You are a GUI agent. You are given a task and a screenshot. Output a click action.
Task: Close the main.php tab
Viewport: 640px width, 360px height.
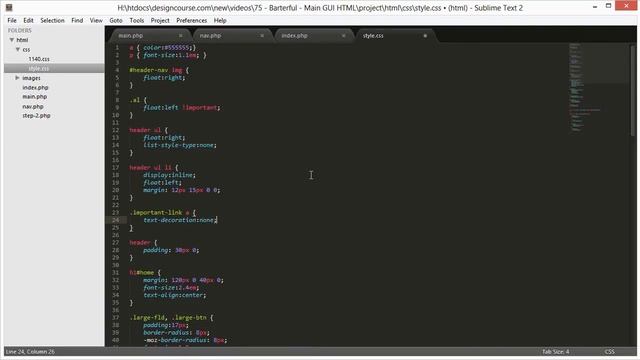point(180,36)
